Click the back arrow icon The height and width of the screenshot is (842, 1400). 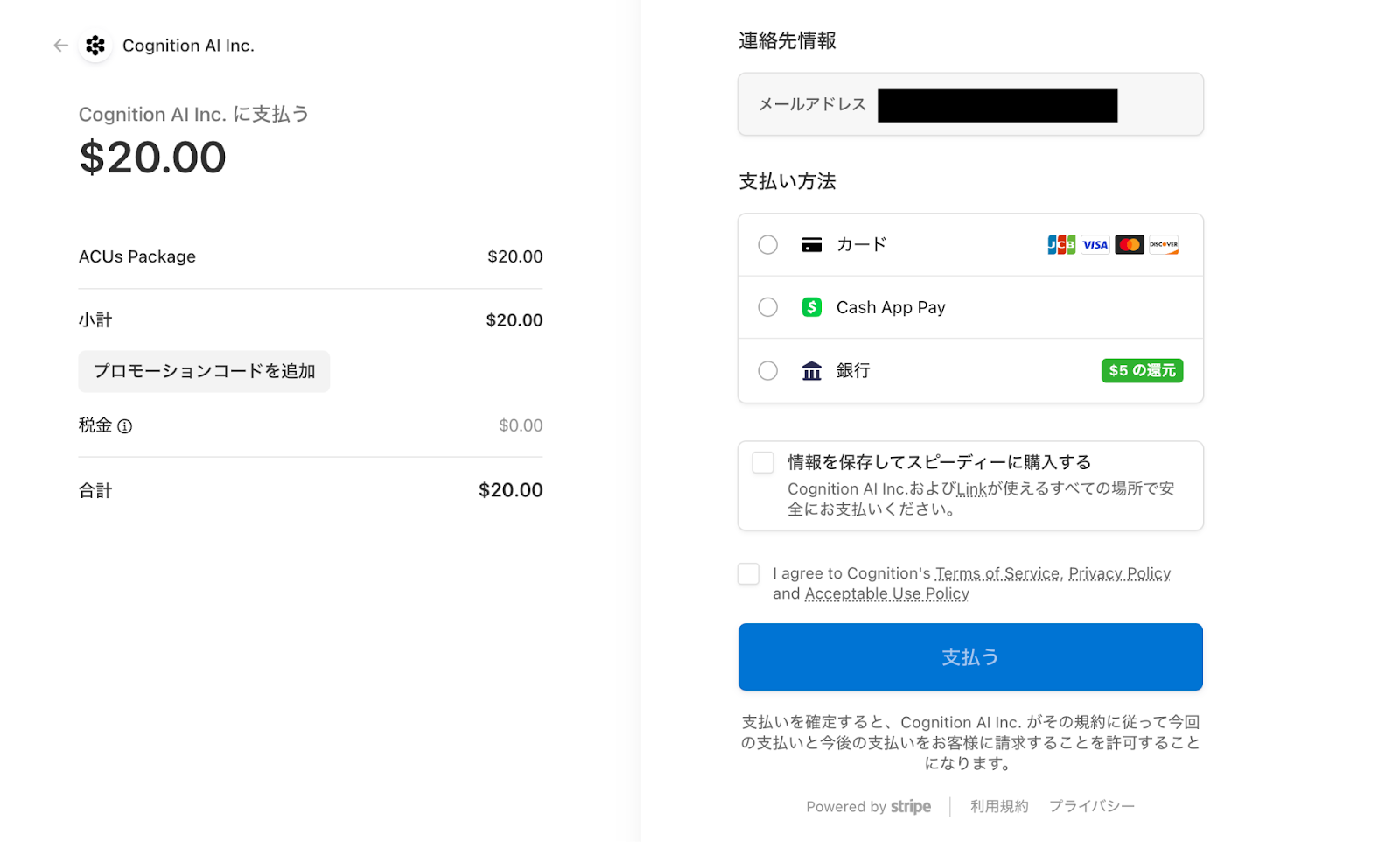pos(60,46)
